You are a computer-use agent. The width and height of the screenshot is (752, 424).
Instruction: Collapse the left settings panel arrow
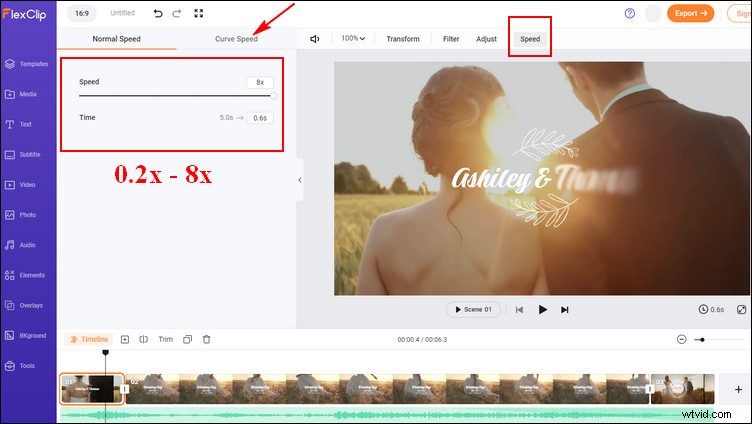[300, 180]
